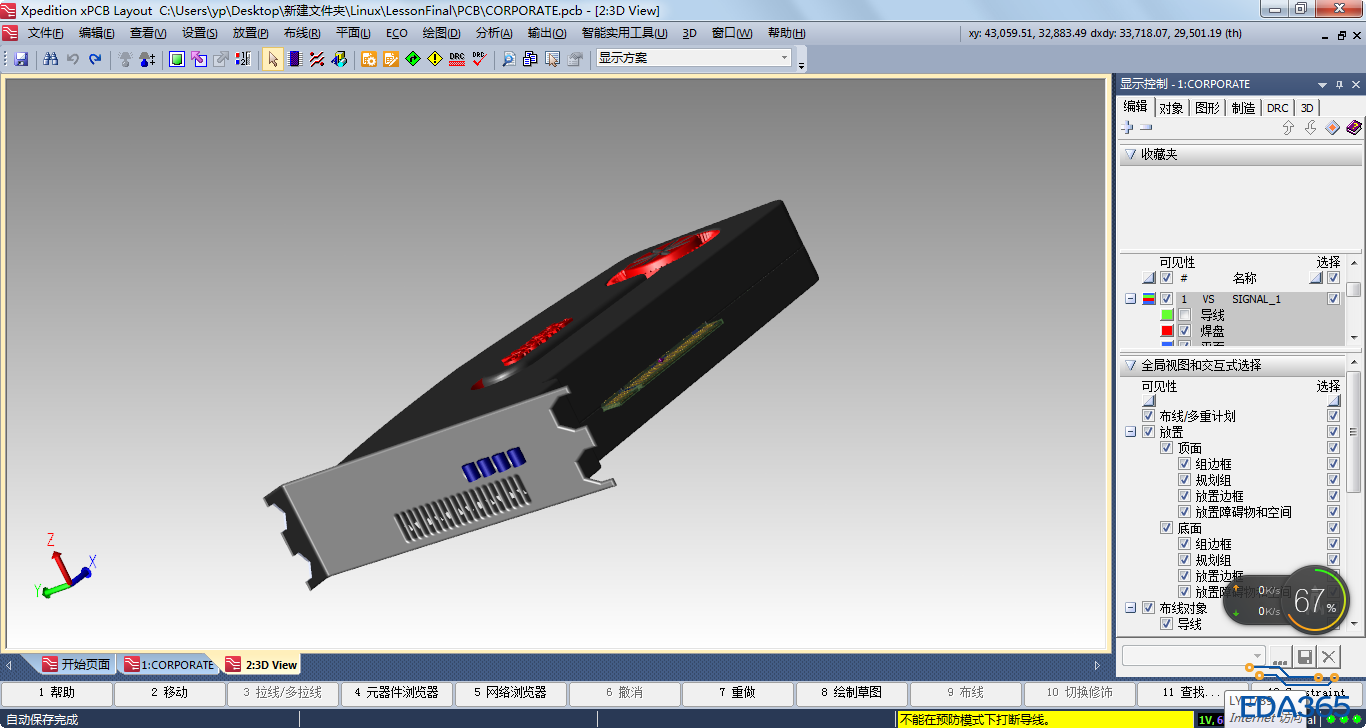Click the SIGNAL_1 layer multicolor swatch
The height and width of the screenshot is (728, 1366).
click(1149, 299)
